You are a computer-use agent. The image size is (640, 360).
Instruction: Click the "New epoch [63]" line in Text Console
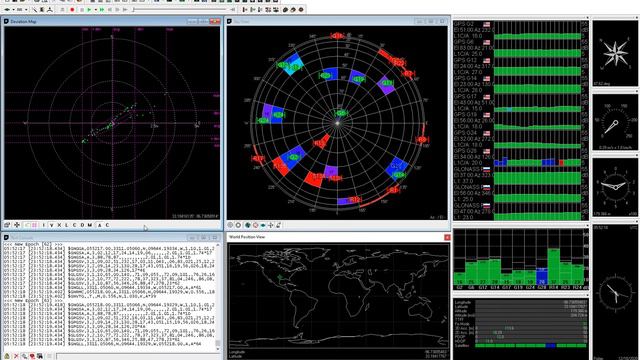tap(34, 300)
